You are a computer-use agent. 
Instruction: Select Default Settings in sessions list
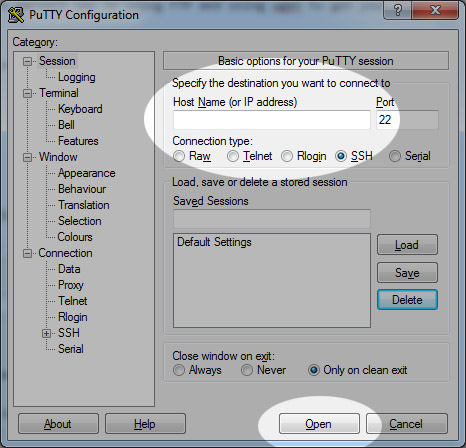pyautogui.click(x=214, y=242)
